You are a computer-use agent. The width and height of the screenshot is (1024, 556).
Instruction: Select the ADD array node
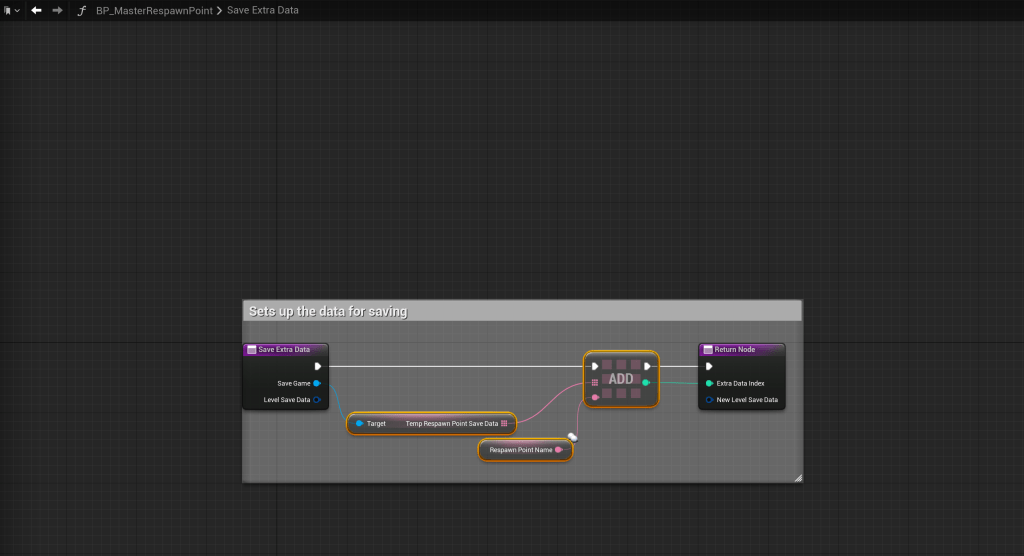click(621, 380)
